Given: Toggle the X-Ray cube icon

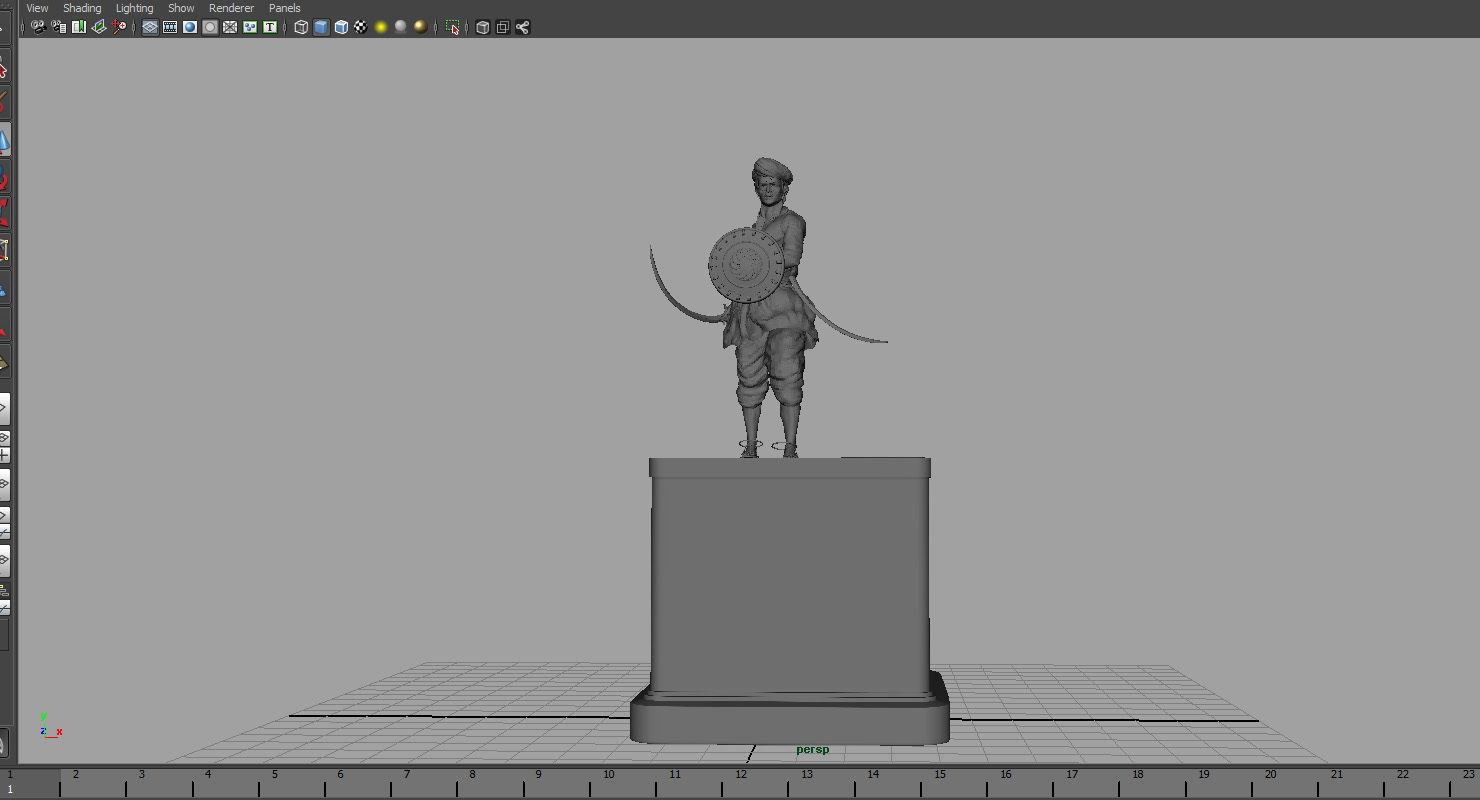Looking at the screenshot, I should click(x=483, y=27).
